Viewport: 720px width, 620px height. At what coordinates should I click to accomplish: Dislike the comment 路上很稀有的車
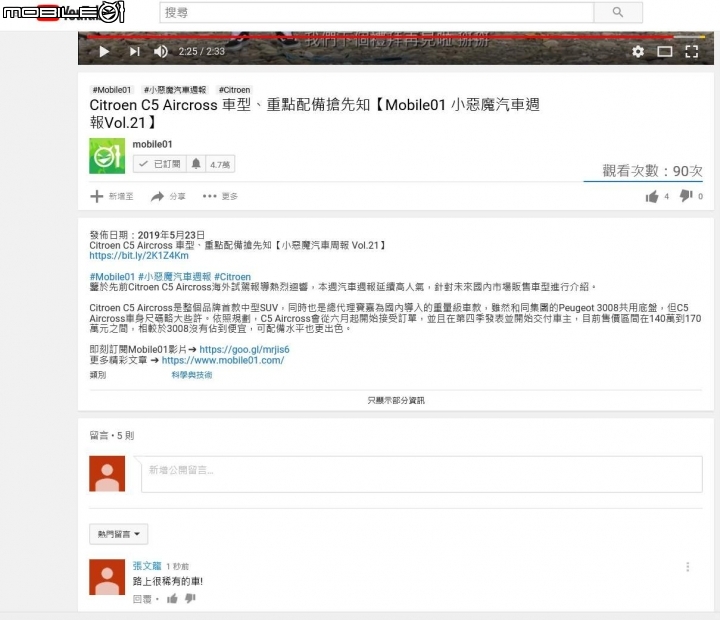[190, 598]
